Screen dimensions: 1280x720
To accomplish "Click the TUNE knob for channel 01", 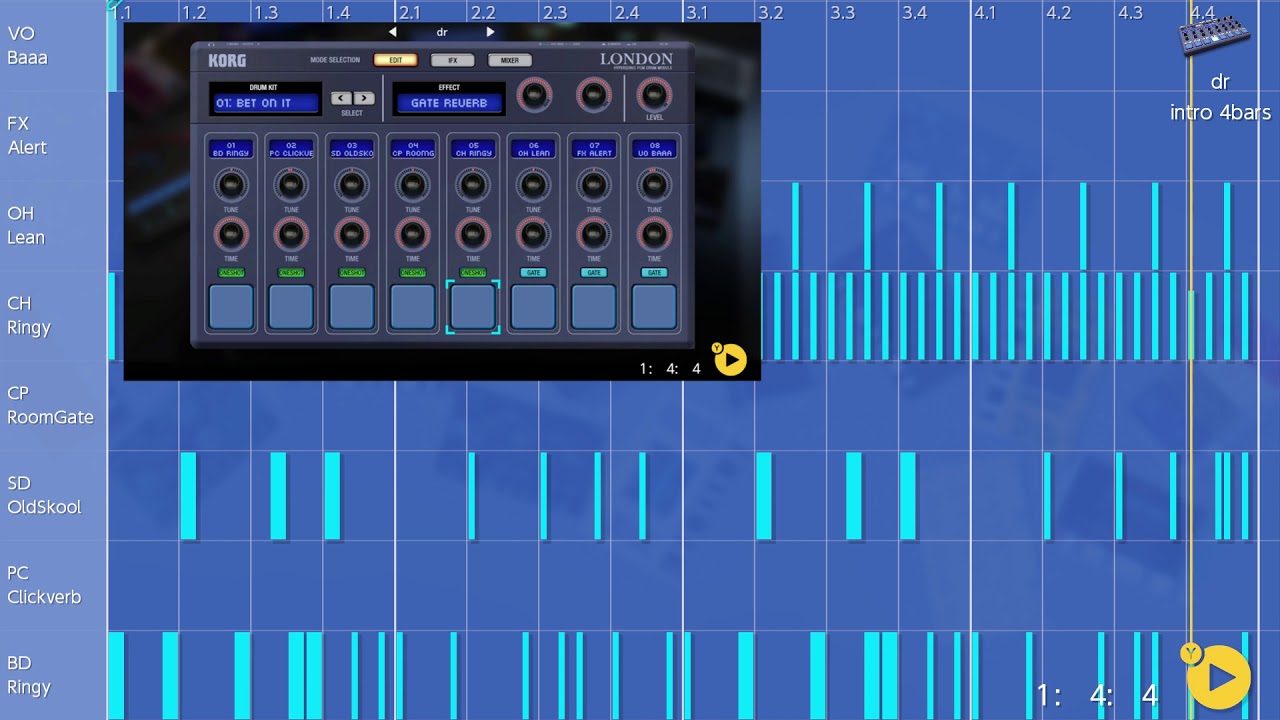I will point(231,185).
